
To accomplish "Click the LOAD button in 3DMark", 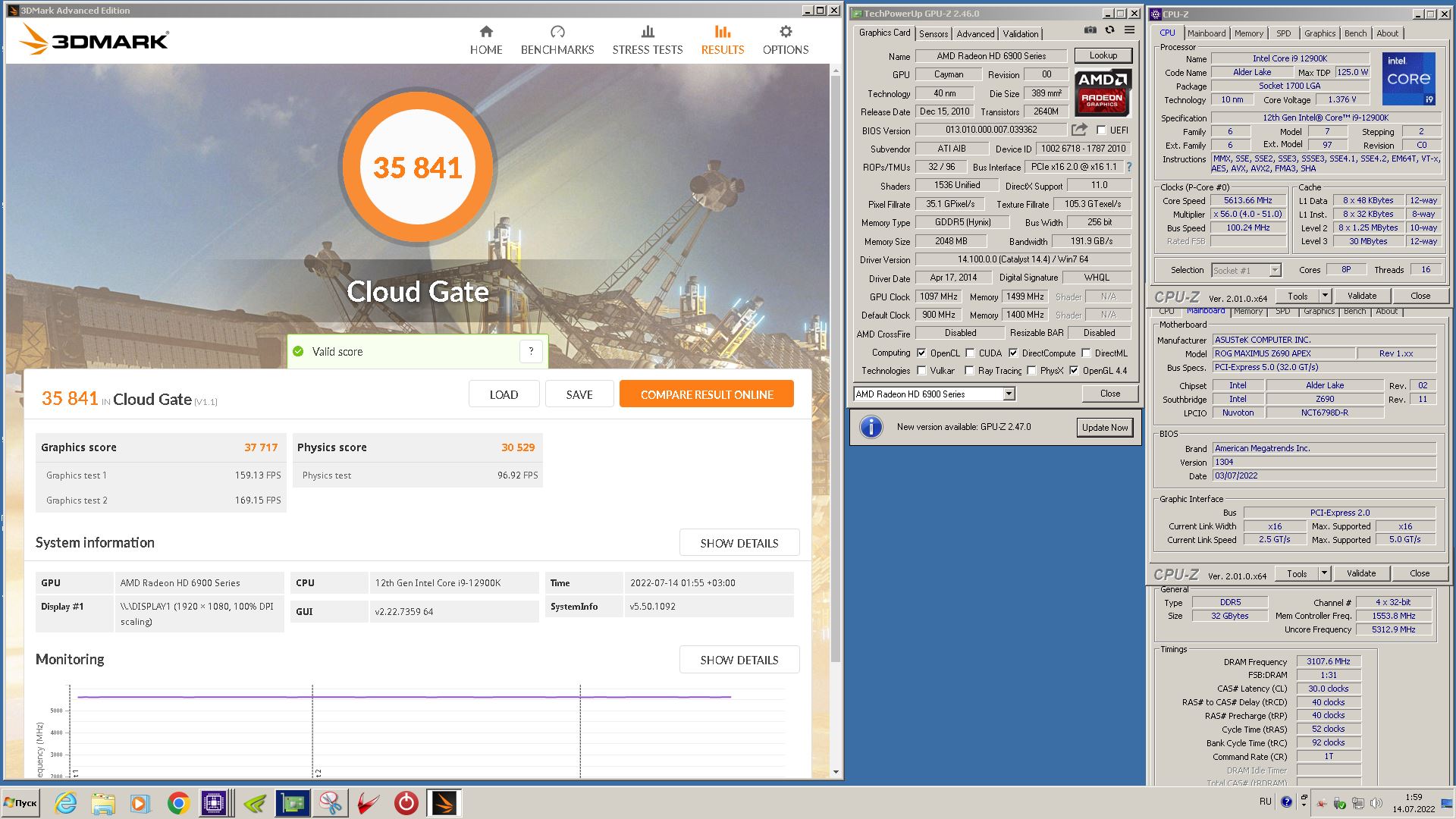I will 504,394.
